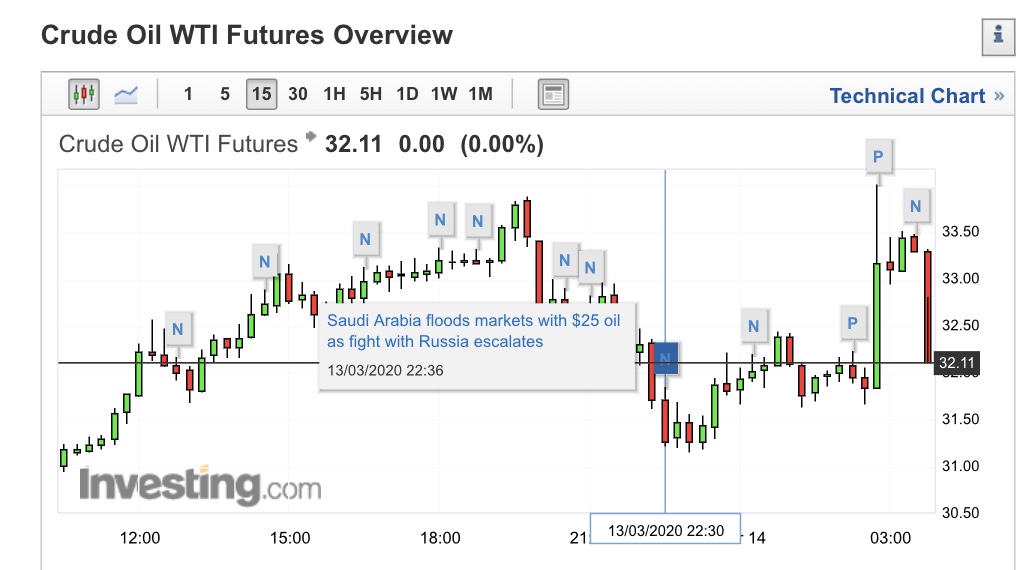Screen dimensions: 1029x570
Task: Open the news panel icon in toolbar
Action: coord(552,95)
